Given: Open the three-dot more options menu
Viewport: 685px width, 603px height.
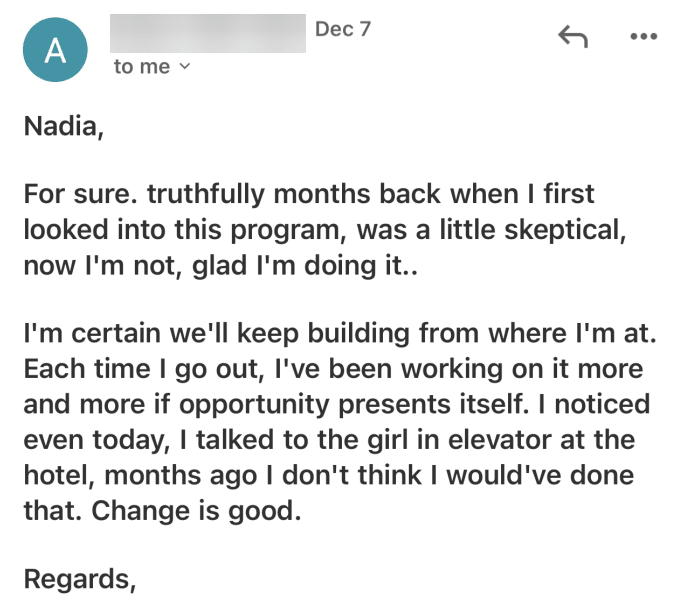Looking at the screenshot, I should 643,36.
